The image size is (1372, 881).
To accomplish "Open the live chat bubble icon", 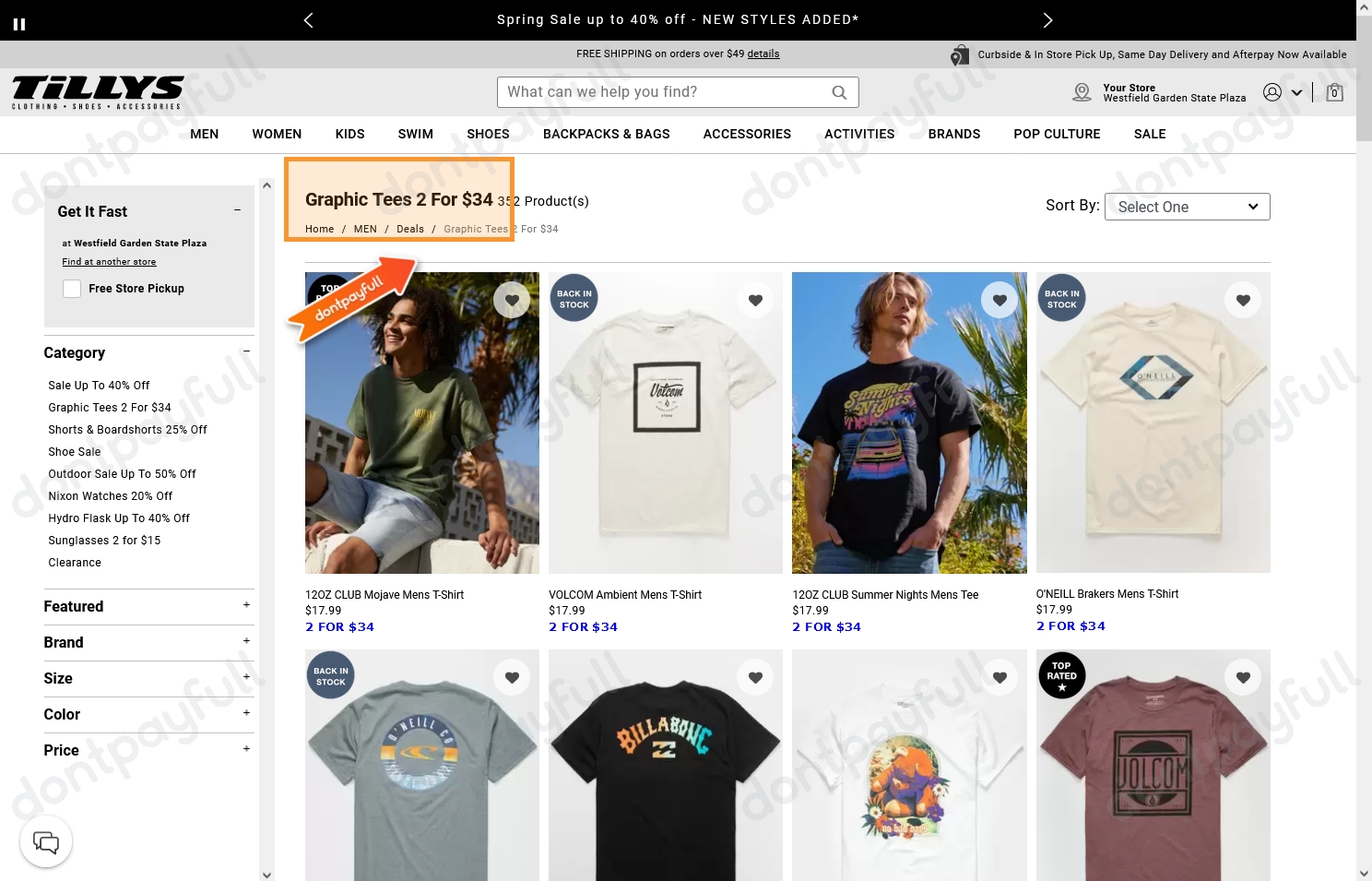I will [45, 840].
